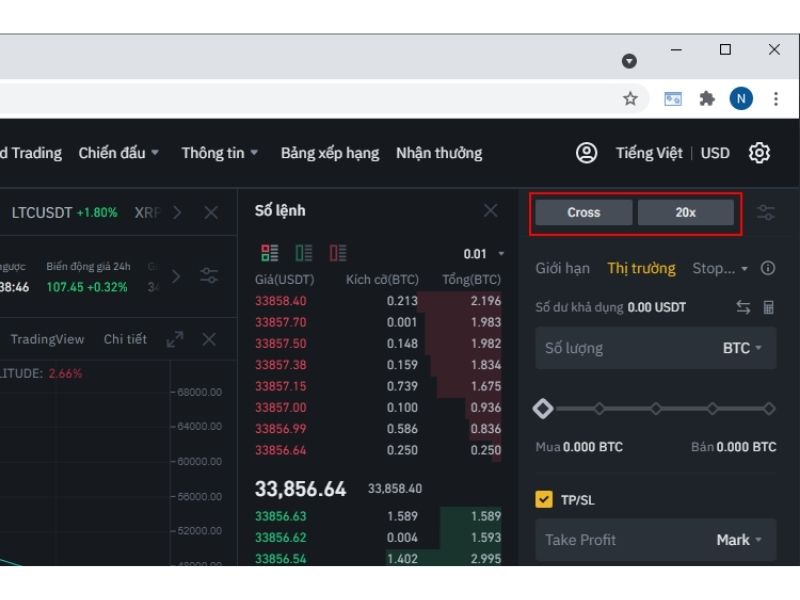Toggle the TP/SL checkbox
The width and height of the screenshot is (800, 600).
pyautogui.click(x=544, y=499)
